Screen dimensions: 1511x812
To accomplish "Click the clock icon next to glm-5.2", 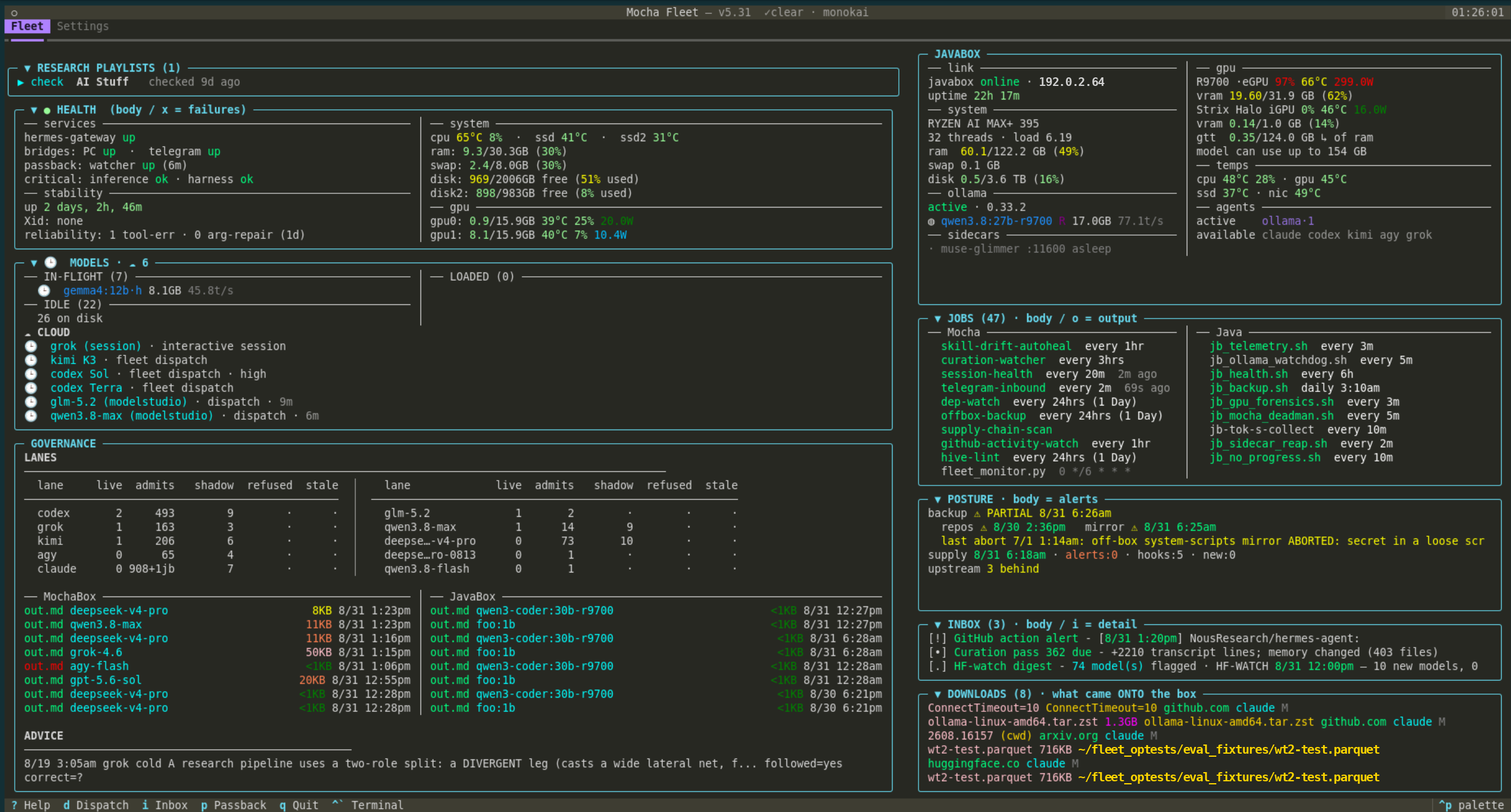I will click(31, 402).
